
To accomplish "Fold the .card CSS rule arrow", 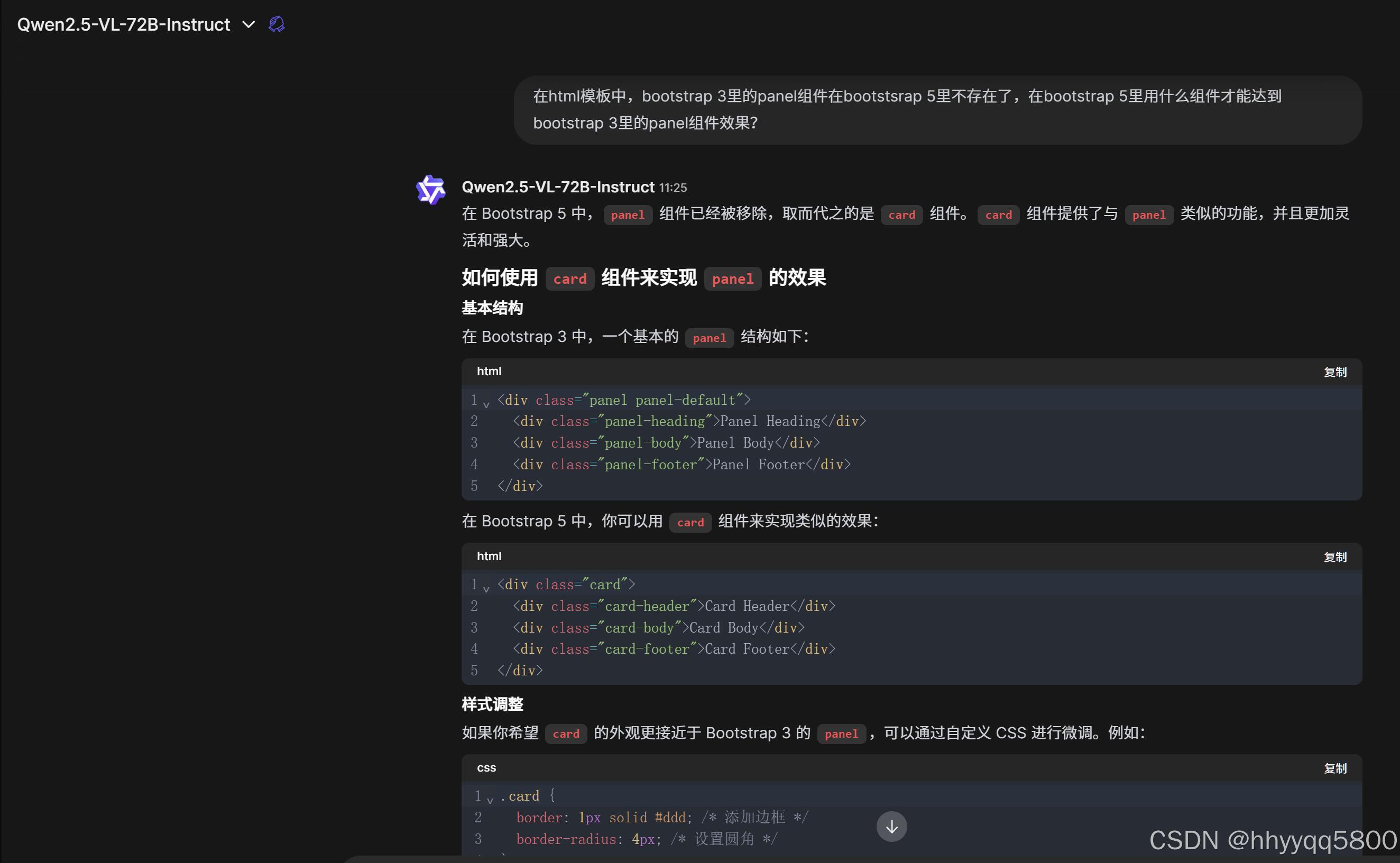I will tap(490, 800).
